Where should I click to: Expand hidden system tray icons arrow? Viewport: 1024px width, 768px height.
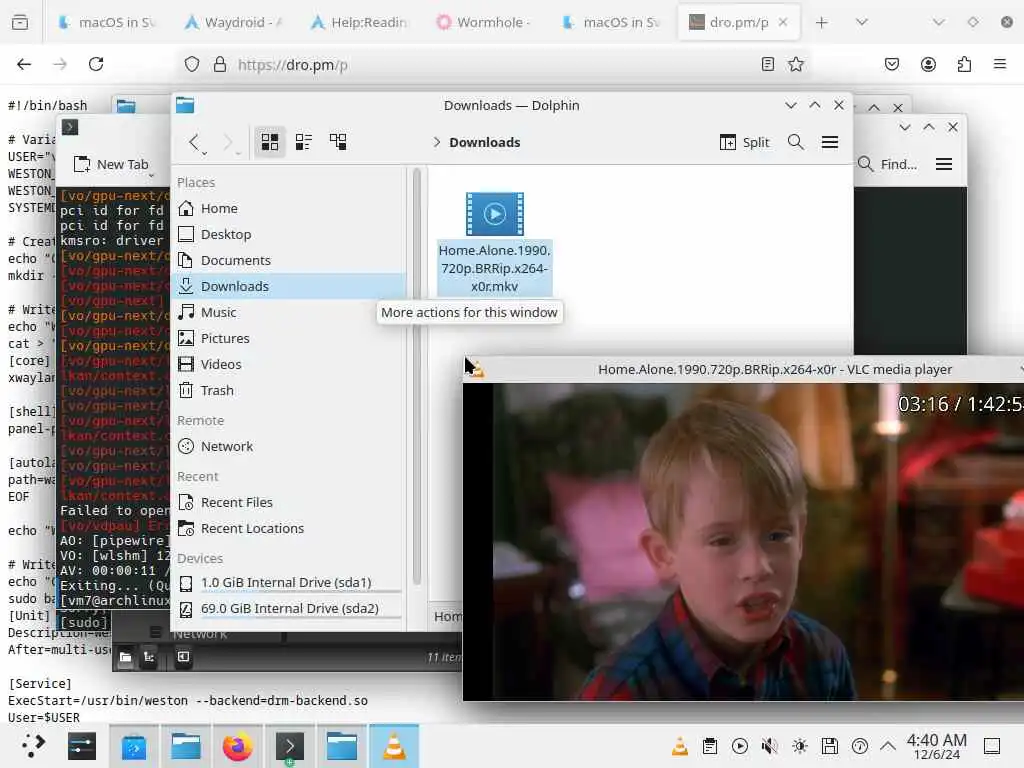tap(888, 746)
